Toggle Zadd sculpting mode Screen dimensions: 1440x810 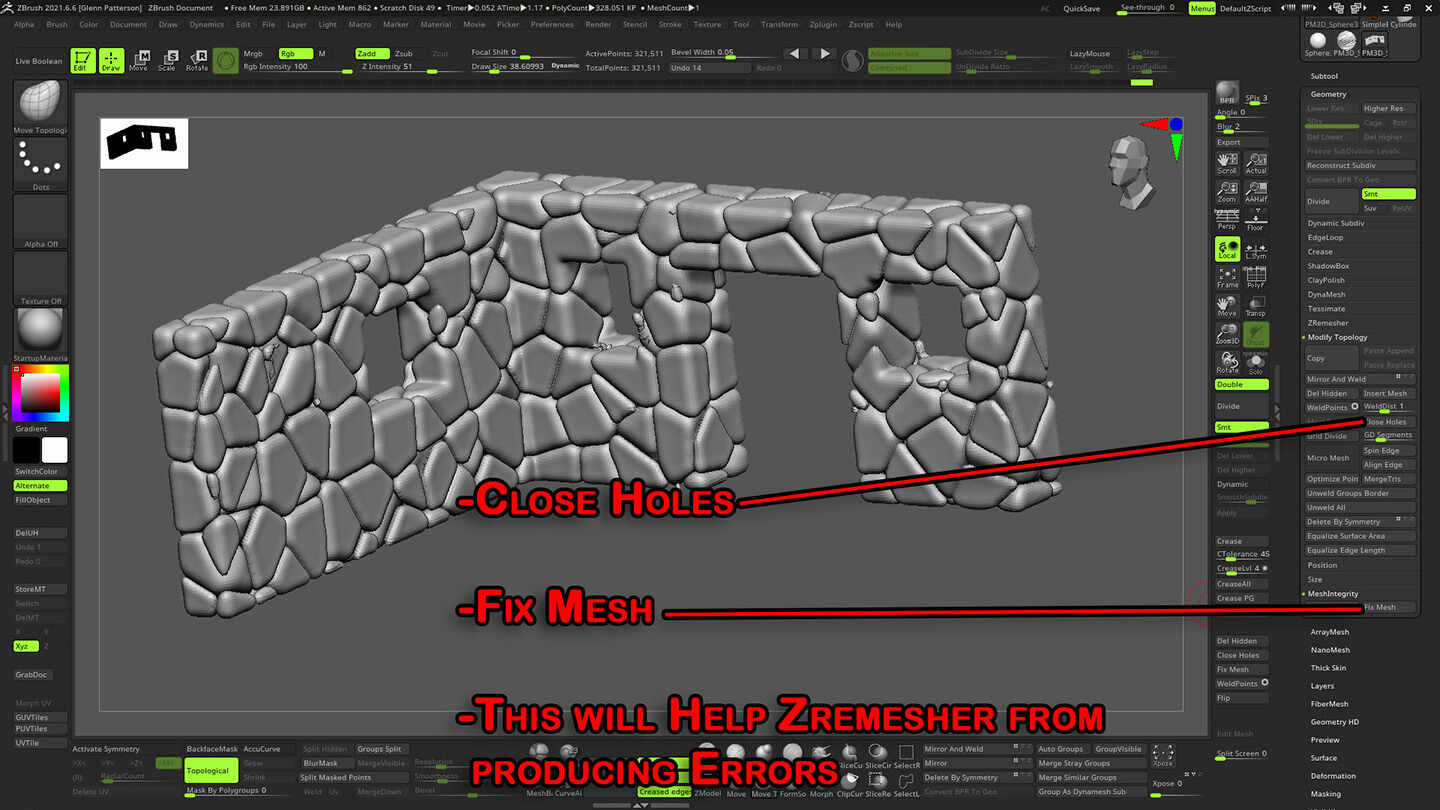pos(371,54)
